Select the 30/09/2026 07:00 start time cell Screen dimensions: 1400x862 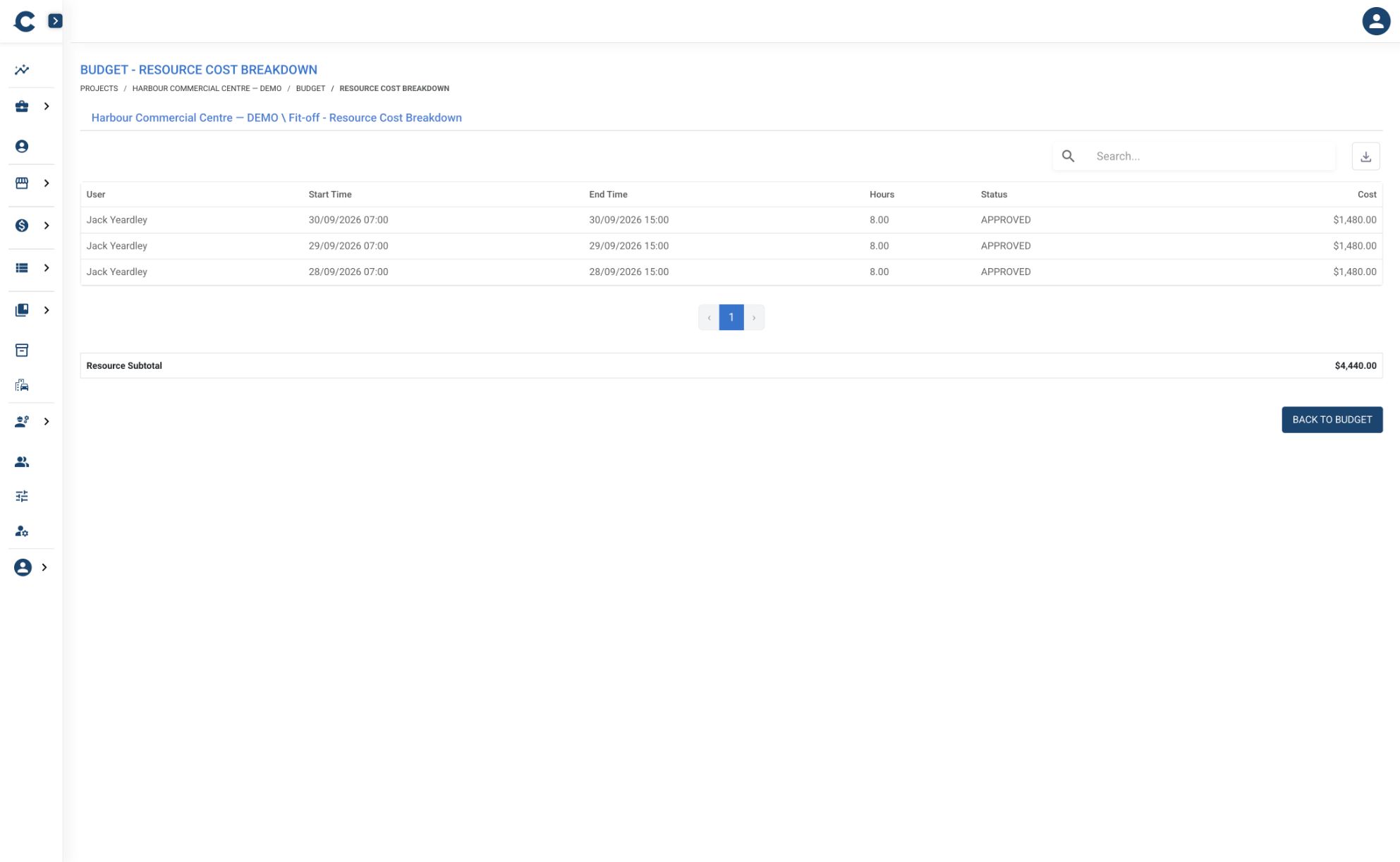348,220
